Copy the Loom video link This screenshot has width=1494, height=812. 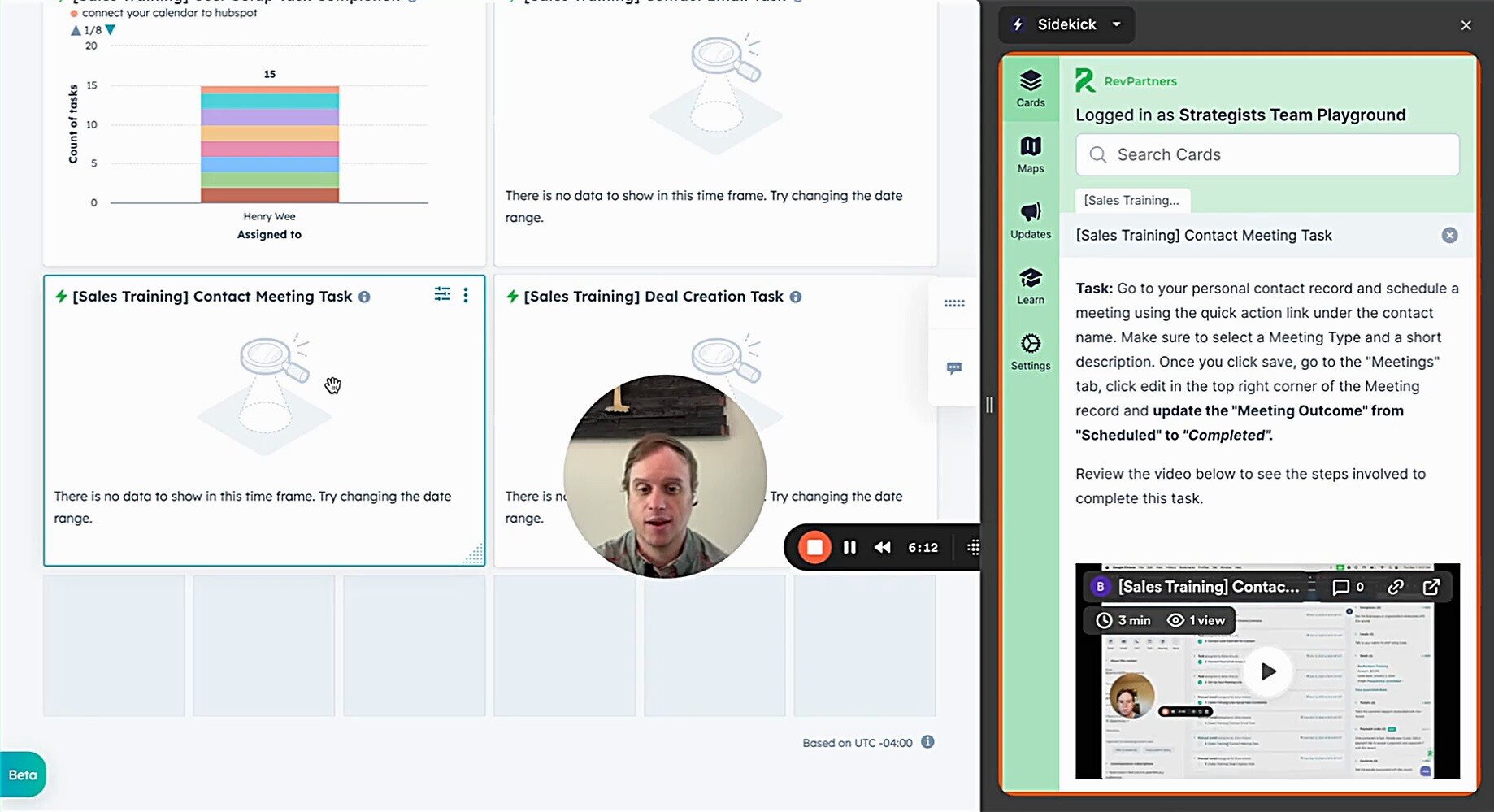point(1395,587)
